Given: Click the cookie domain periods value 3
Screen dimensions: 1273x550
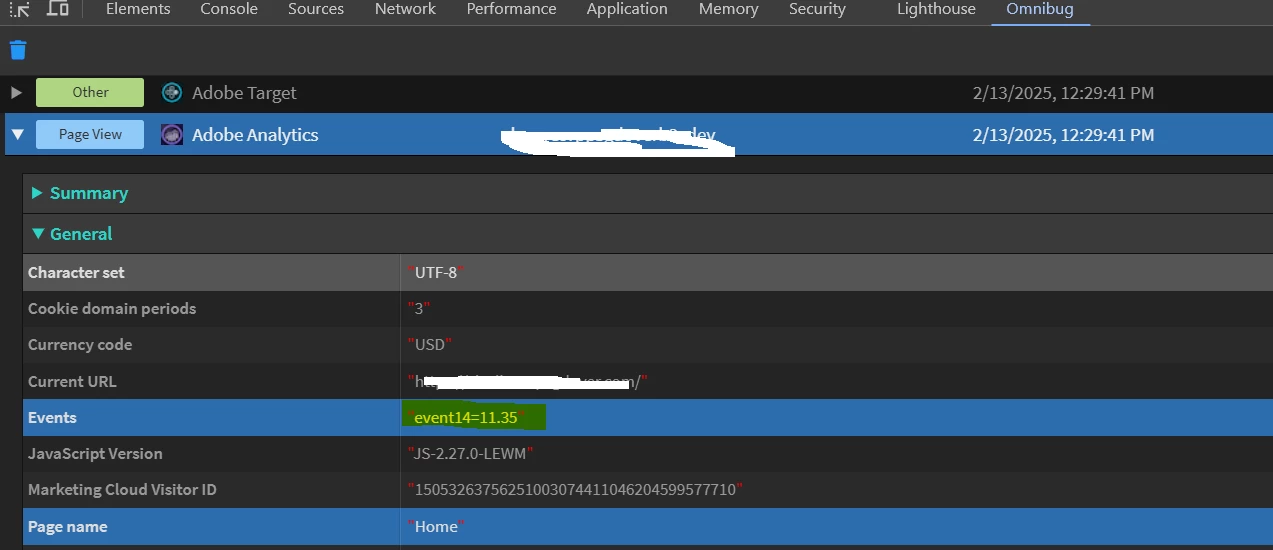Looking at the screenshot, I should click(420, 309).
